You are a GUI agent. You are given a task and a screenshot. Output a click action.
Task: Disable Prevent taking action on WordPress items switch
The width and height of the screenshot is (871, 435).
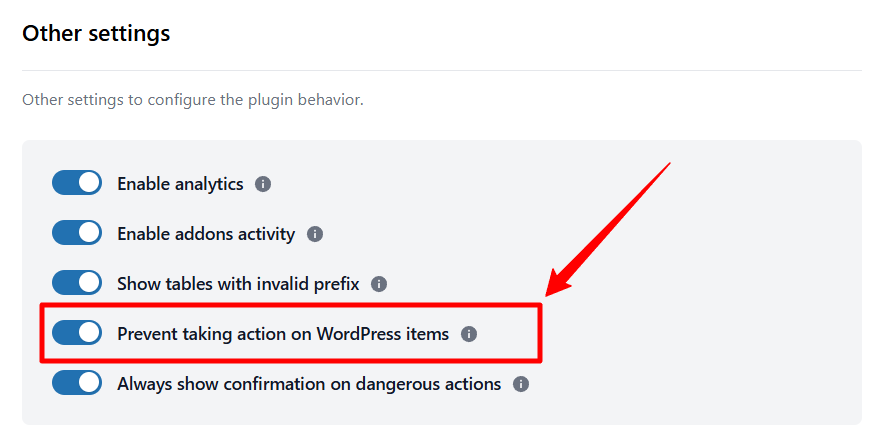click(77, 333)
